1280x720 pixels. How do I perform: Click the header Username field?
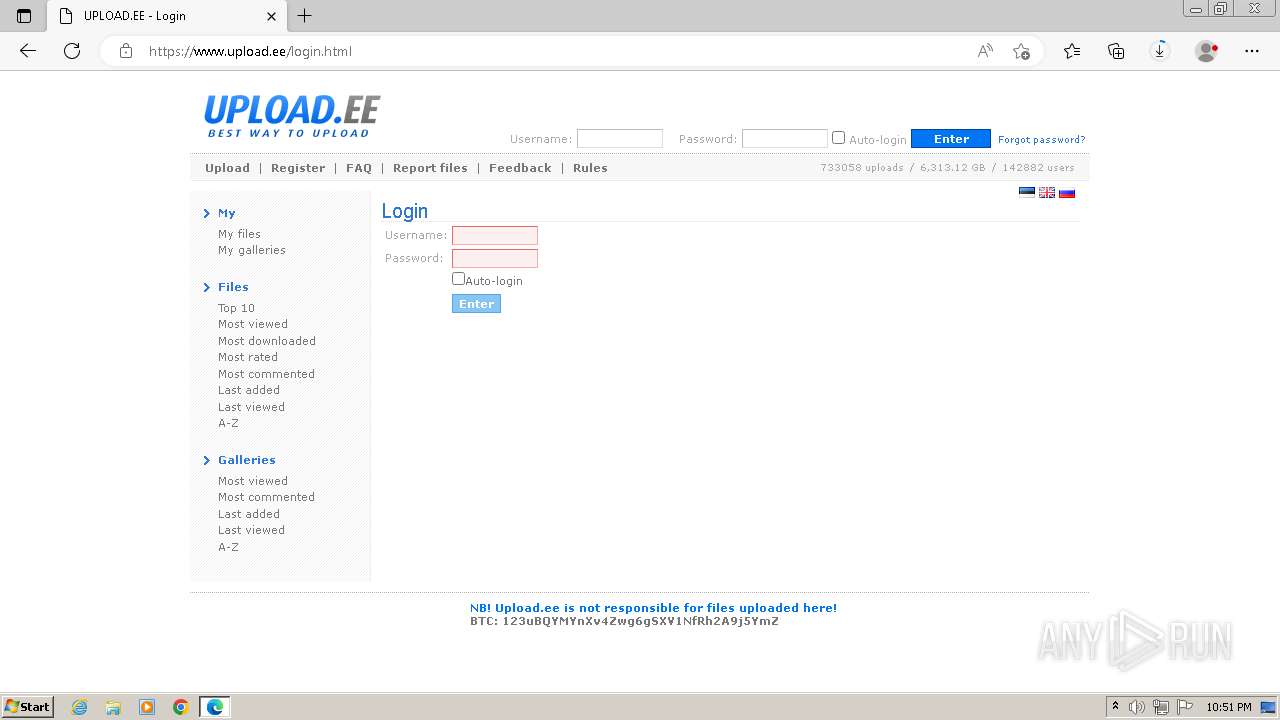click(620, 139)
